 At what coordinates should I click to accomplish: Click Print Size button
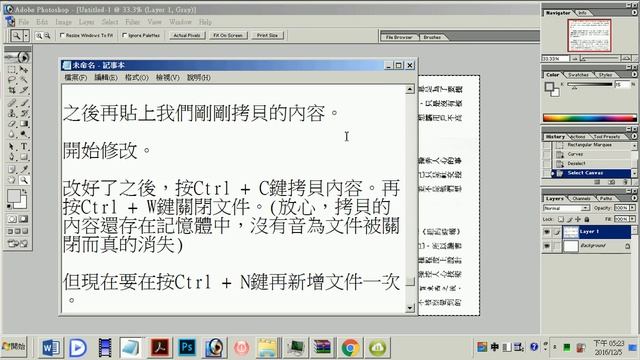(x=267, y=36)
